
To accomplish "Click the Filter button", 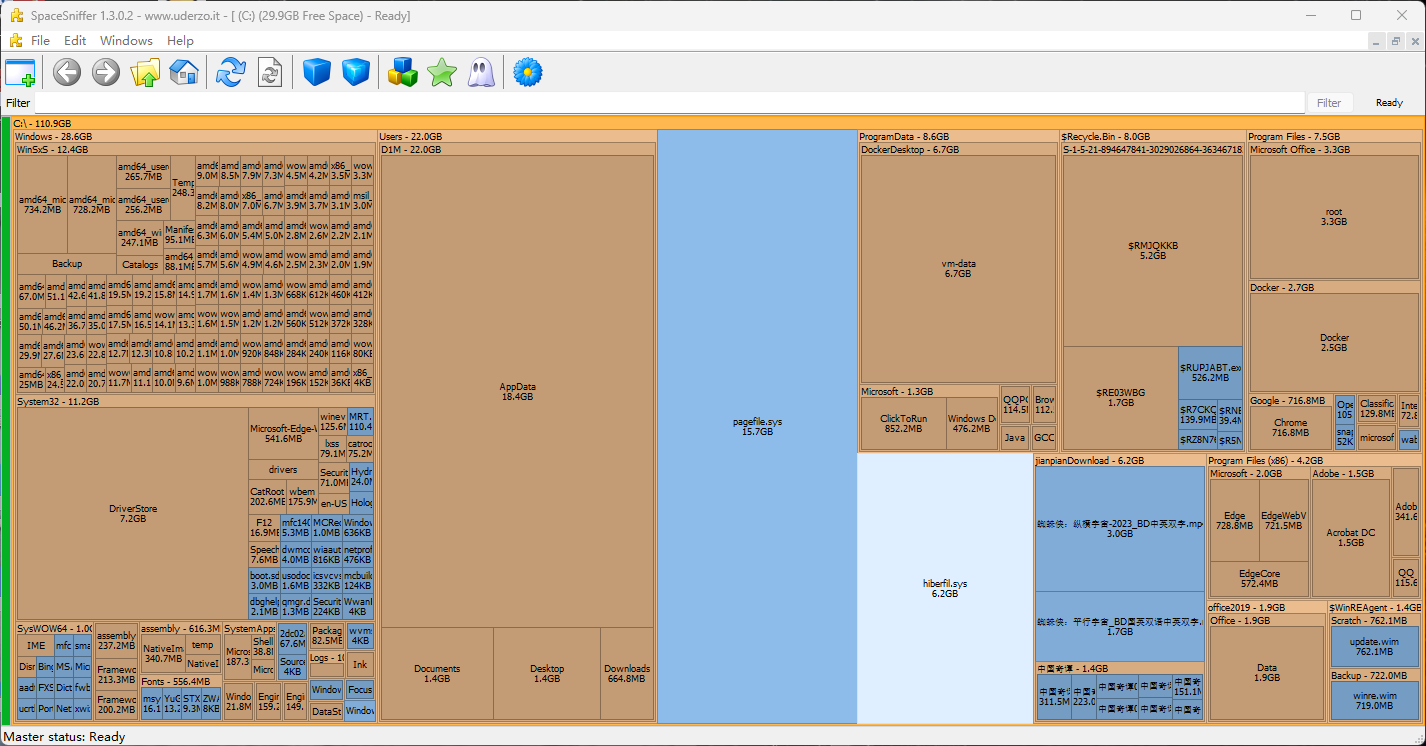I will (1328, 103).
